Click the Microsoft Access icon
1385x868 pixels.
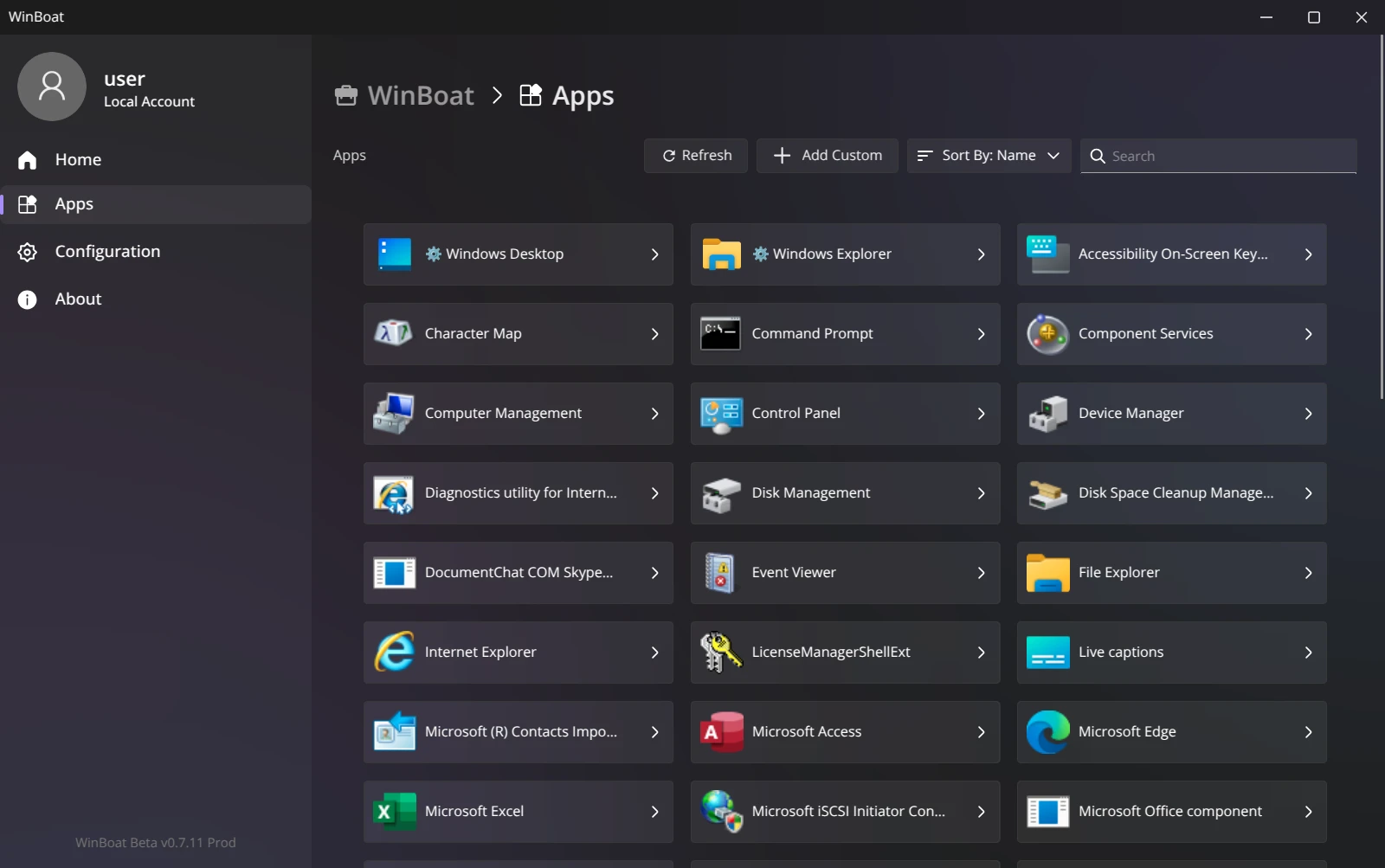coord(720,732)
